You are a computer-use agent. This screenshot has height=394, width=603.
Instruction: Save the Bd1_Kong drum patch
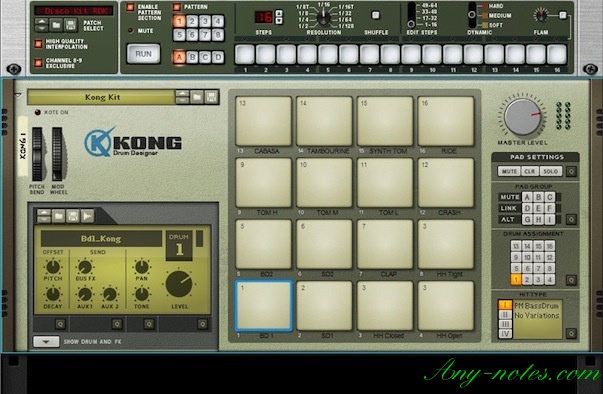73,216
